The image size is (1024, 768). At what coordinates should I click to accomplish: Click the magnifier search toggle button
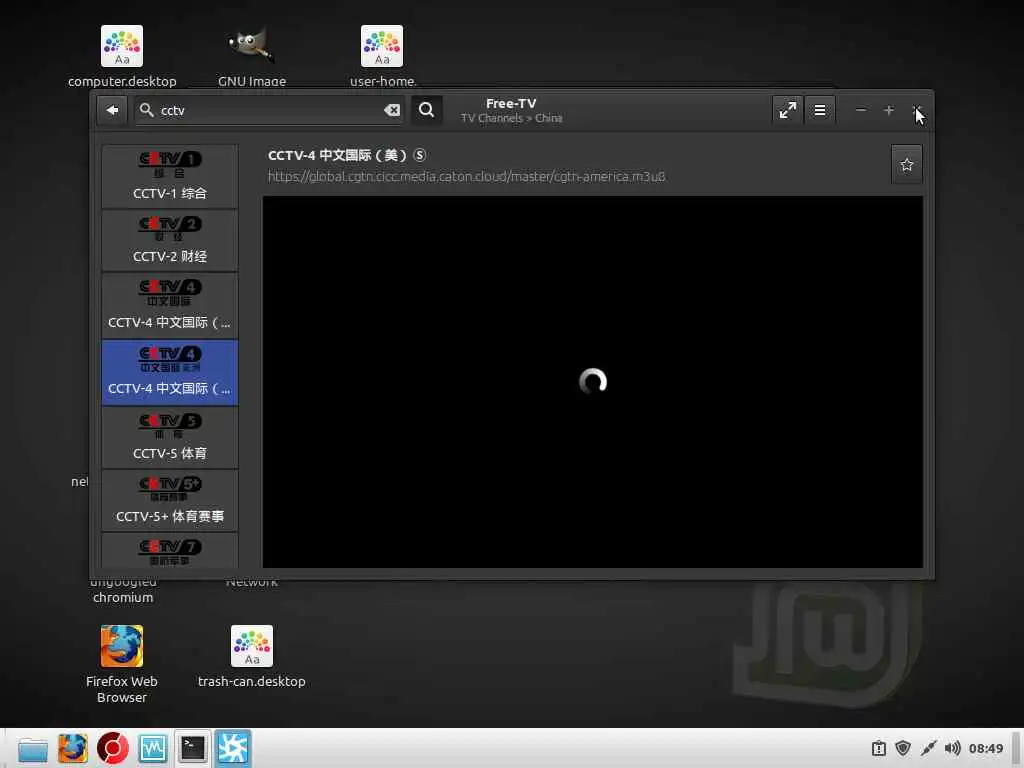click(x=426, y=110)
